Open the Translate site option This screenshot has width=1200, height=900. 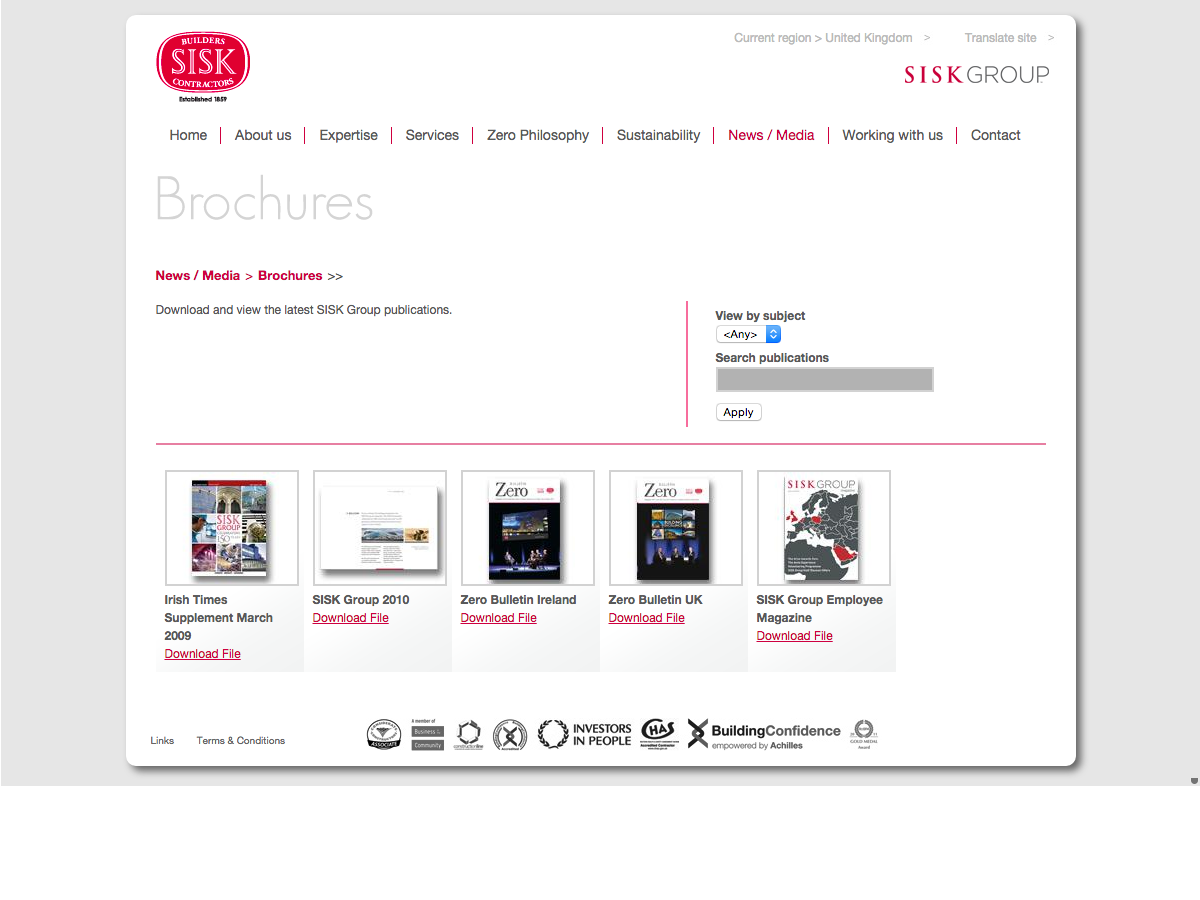click(x=1009, y=38)
